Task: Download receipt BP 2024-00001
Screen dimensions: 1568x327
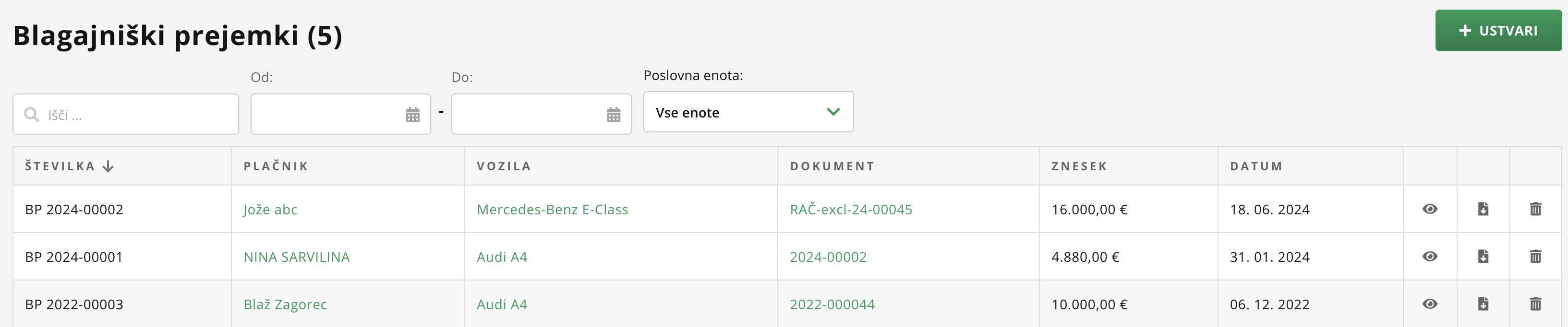Action: 1483,257
